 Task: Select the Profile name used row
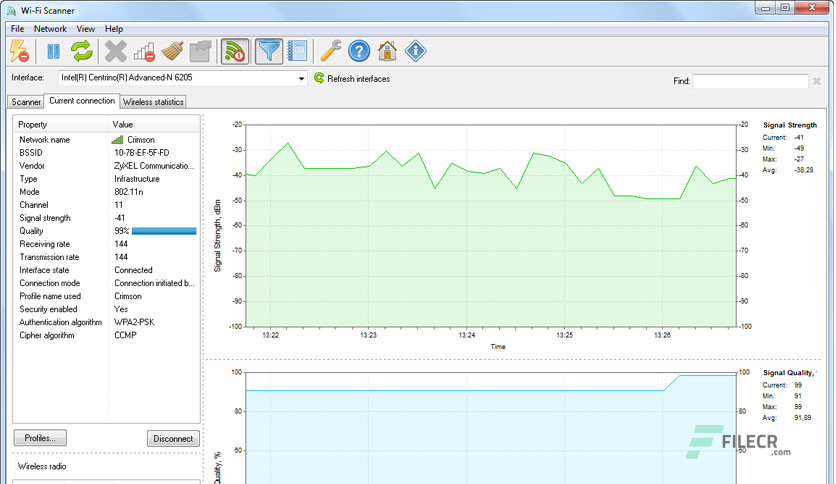(x=107, y=296)
